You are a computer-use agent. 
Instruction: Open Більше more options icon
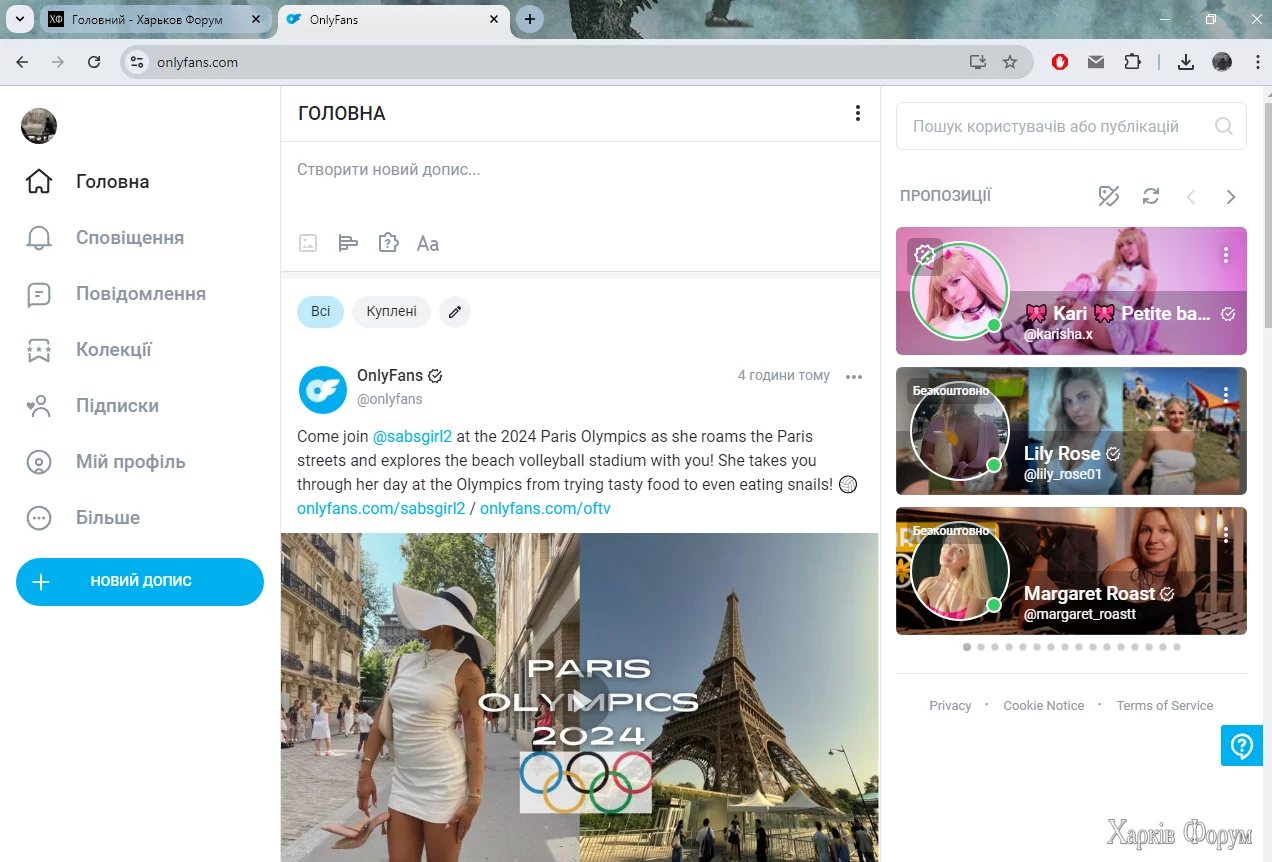(x=39, y=518)
